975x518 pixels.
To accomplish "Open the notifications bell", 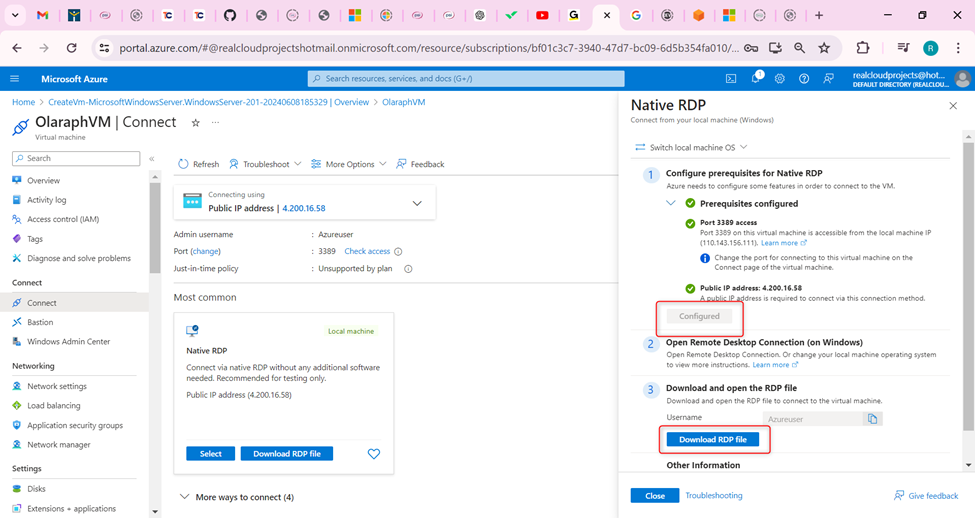I will [756, 78].
